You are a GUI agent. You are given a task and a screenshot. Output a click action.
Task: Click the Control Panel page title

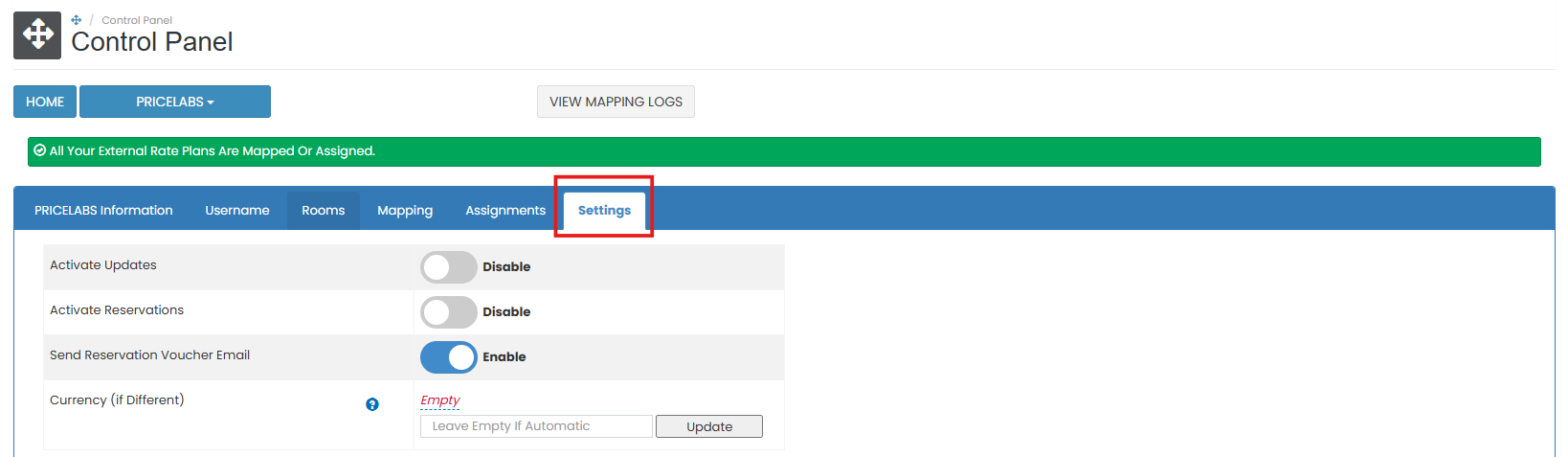tap(152, 42)
